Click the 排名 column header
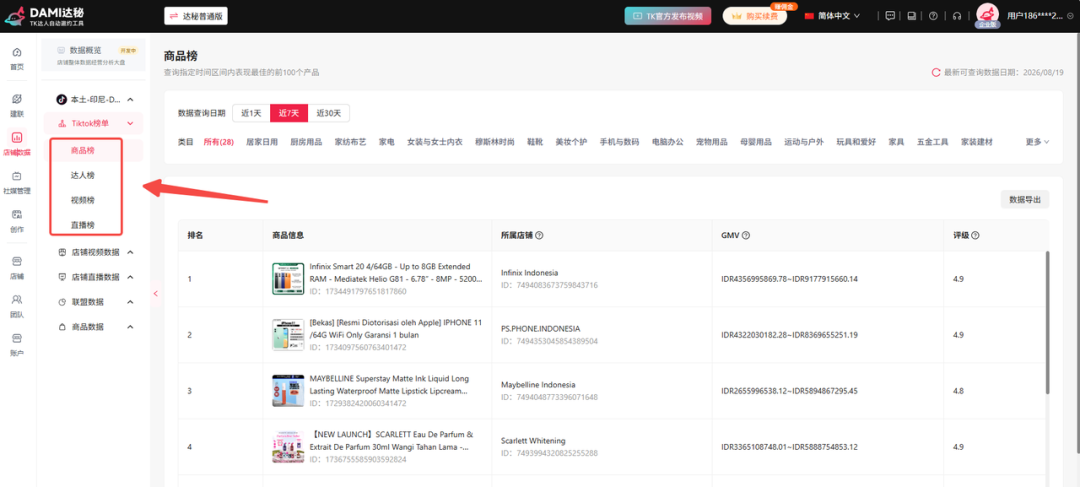 coord(195,236)
